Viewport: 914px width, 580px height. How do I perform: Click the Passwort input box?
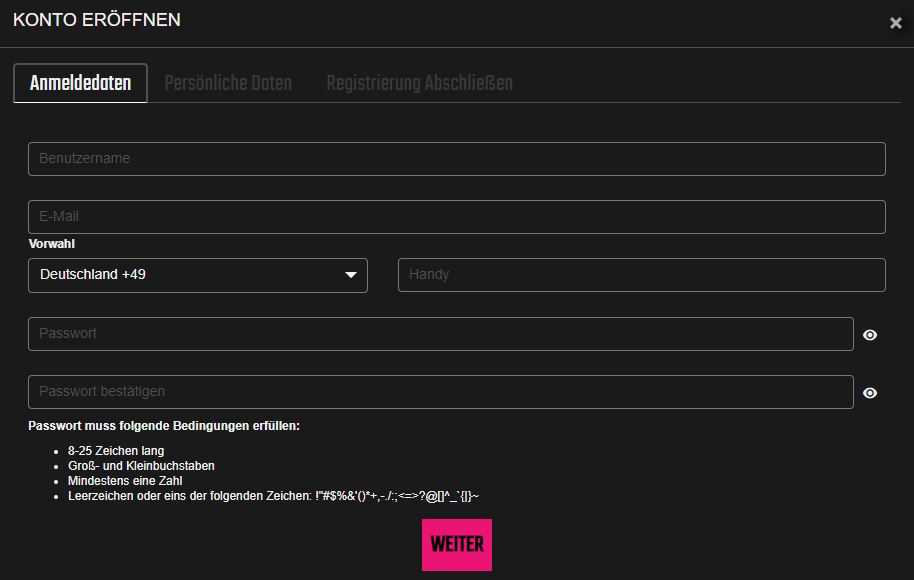click(x=440, y=334)
